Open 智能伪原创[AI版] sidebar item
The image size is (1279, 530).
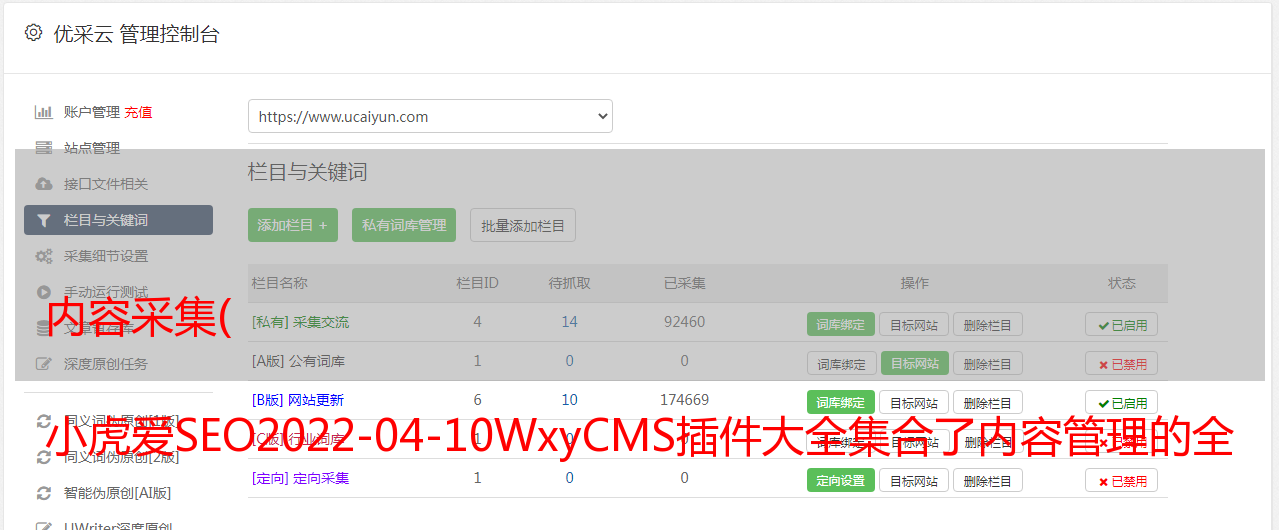coord(118,493)
